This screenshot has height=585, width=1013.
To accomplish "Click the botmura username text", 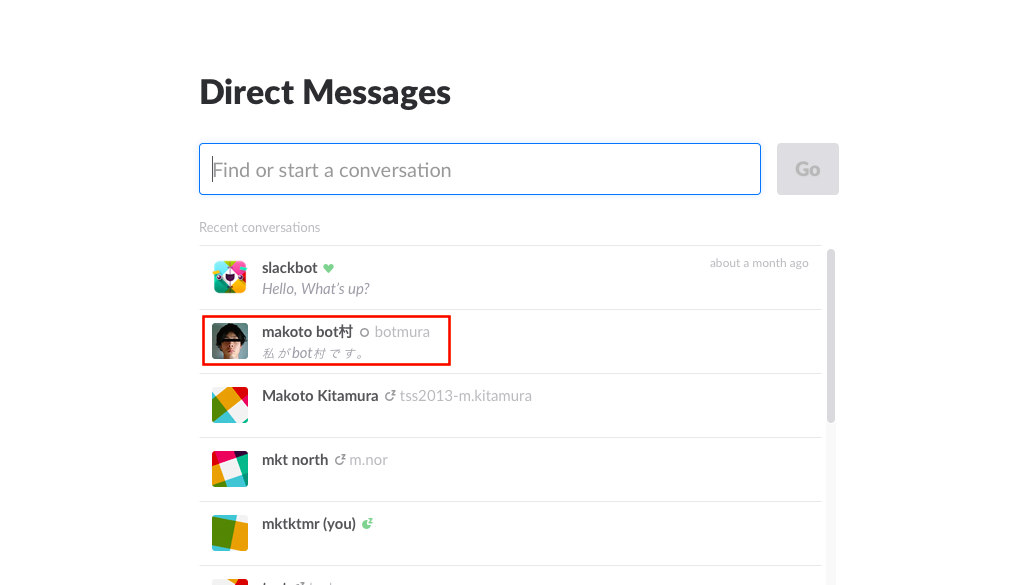I will 402,332.
